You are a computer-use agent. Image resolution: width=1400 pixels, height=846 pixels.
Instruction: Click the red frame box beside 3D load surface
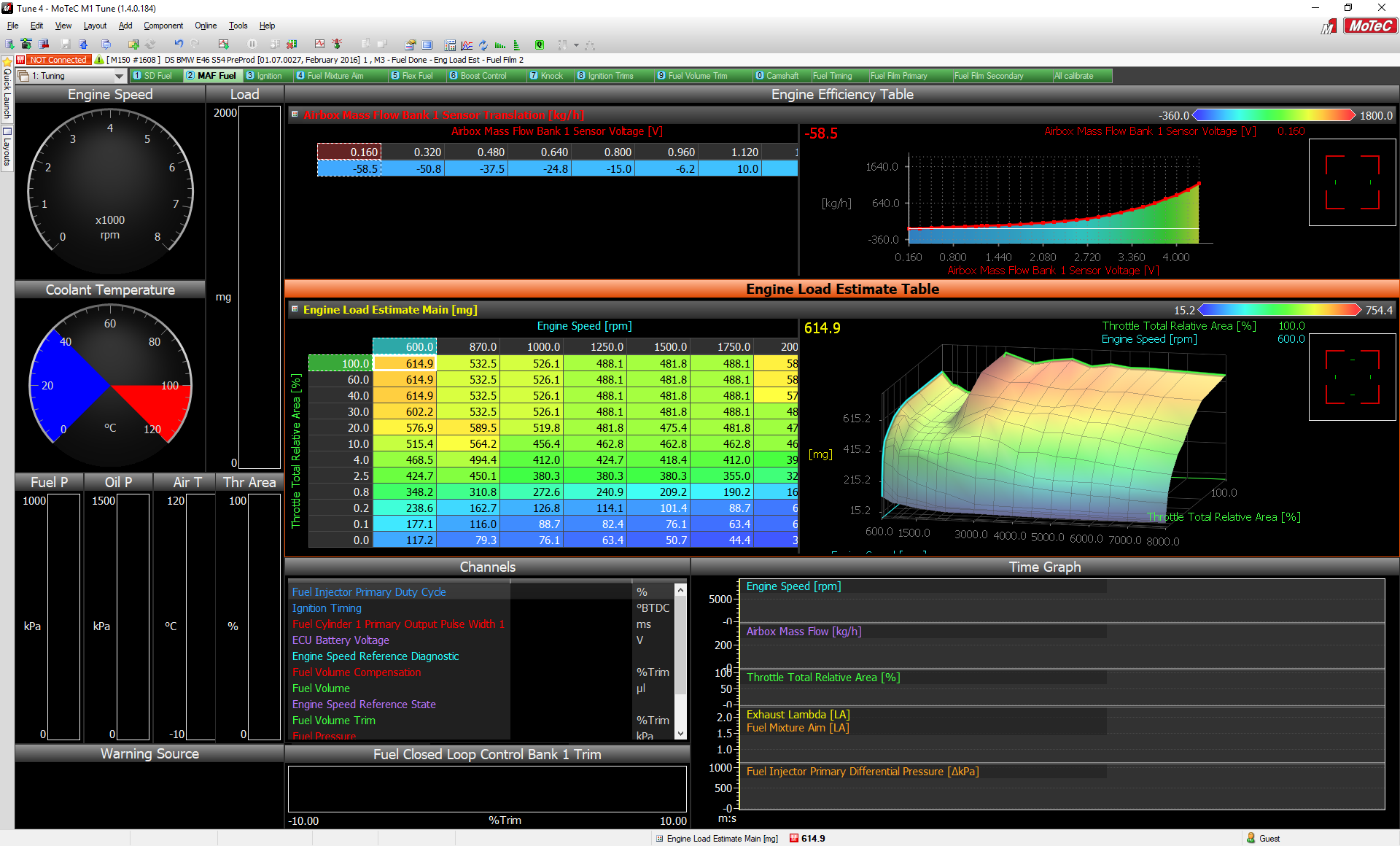[1352, 376]
